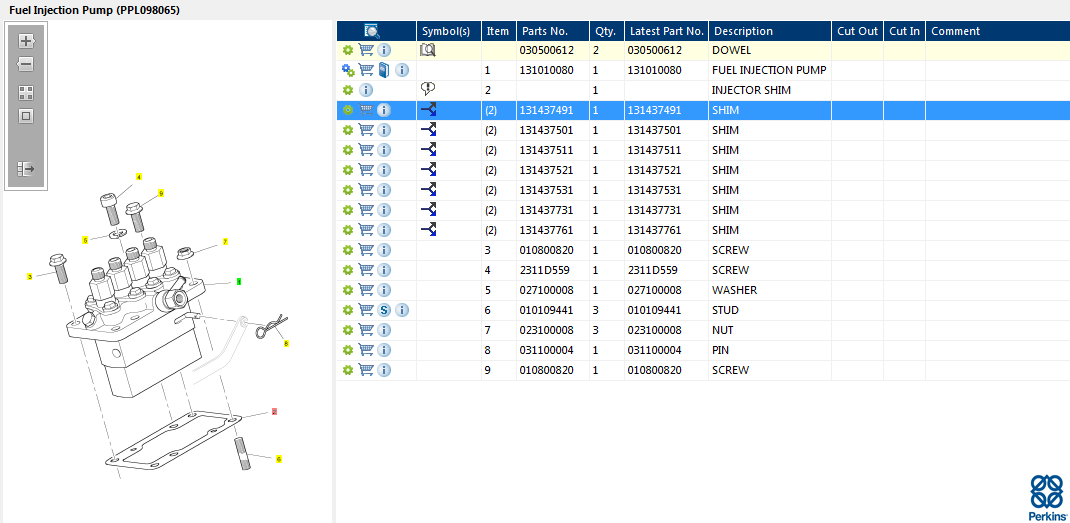Open info for SHIM 131437761
The image size is (1070, 523).
click(384, 230)
